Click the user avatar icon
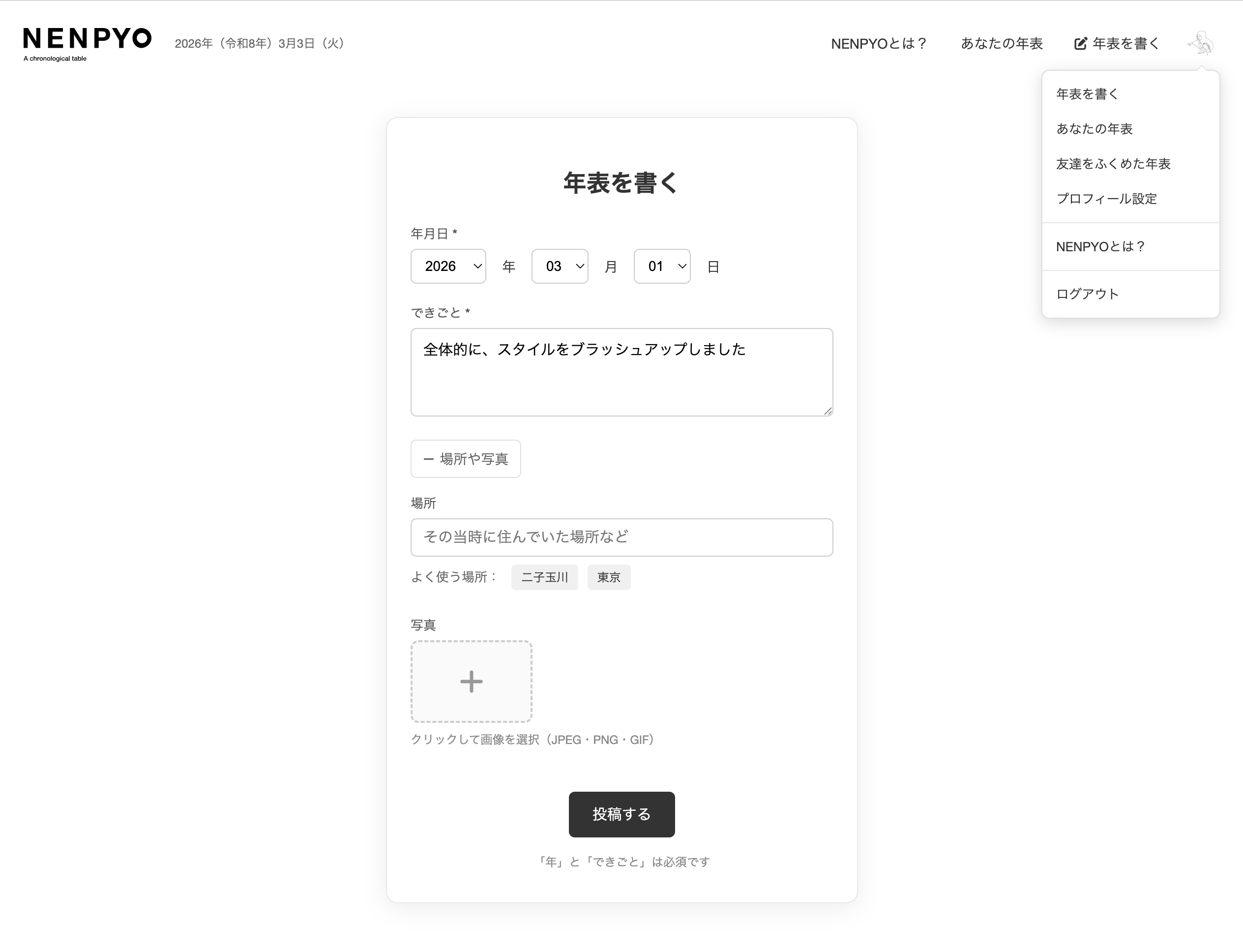Viewport: 1243px width, 952px height. pyautogui.click(x=1201, y=43)
